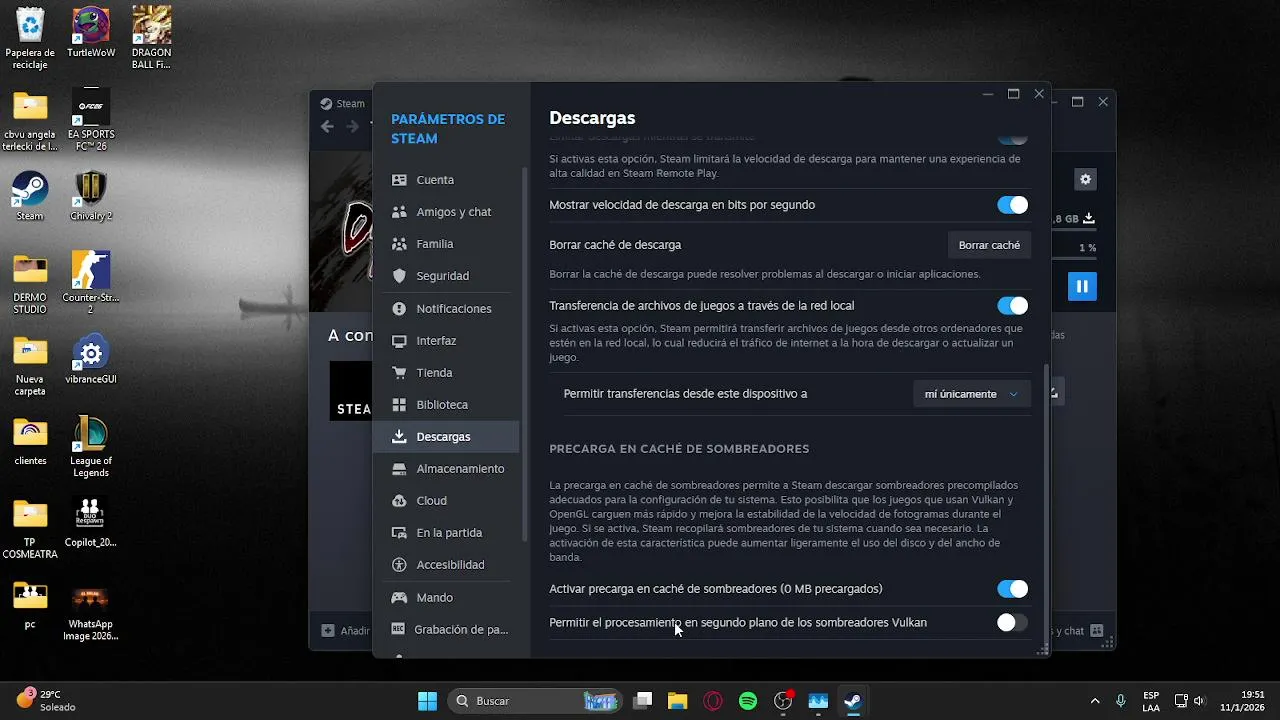
Task: Select the Chivalry 2 desktop shortcut
Action: (x=91, y=195)
